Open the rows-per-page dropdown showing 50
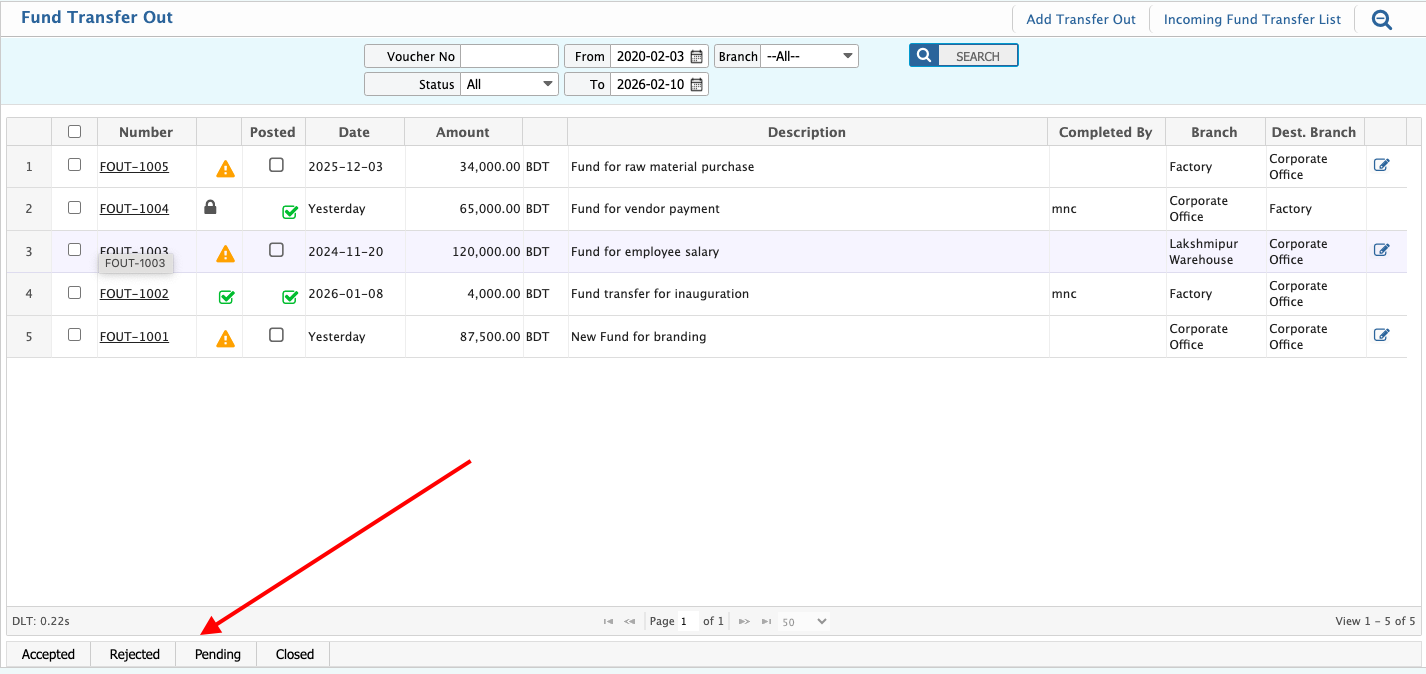Screen dimensions: 1426x674 [804, 622]
